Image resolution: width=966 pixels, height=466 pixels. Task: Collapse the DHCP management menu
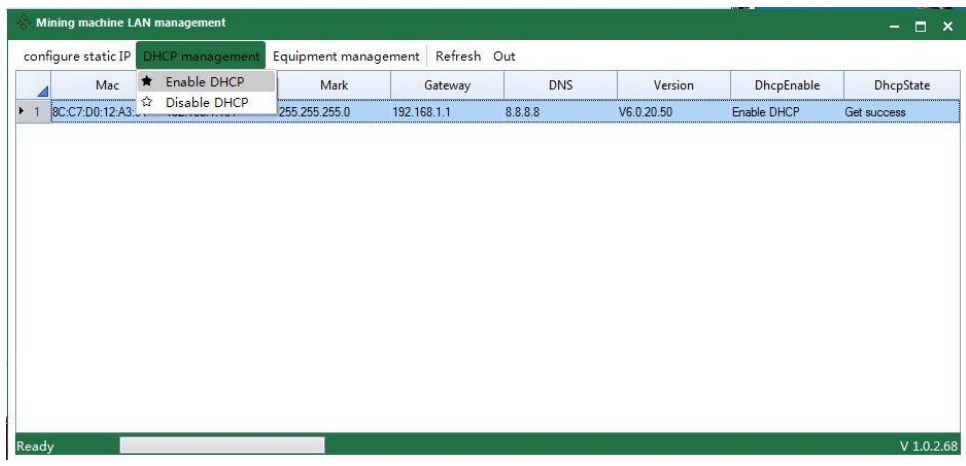[200, 55]
